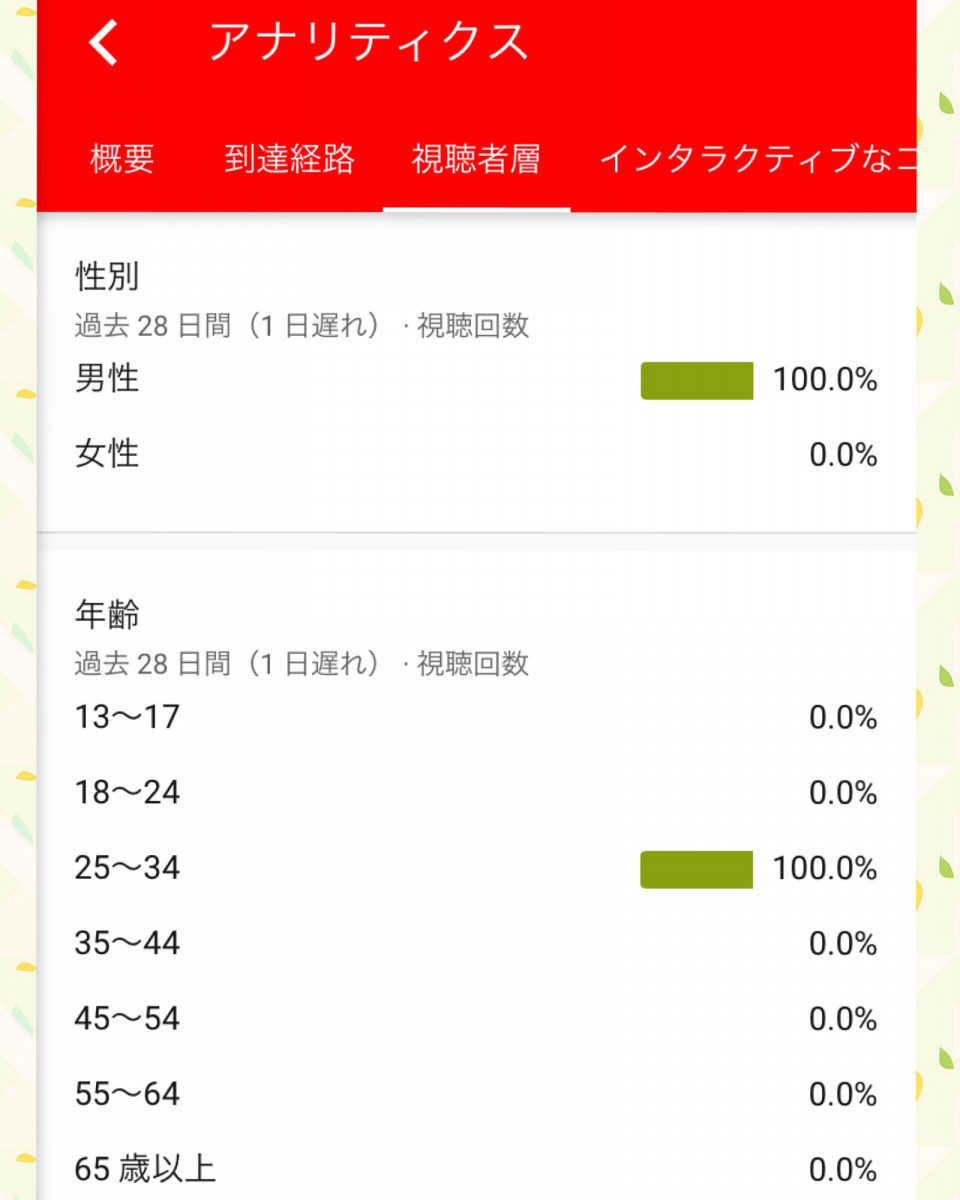Select the 35〜44 age row

click(476, 943)
